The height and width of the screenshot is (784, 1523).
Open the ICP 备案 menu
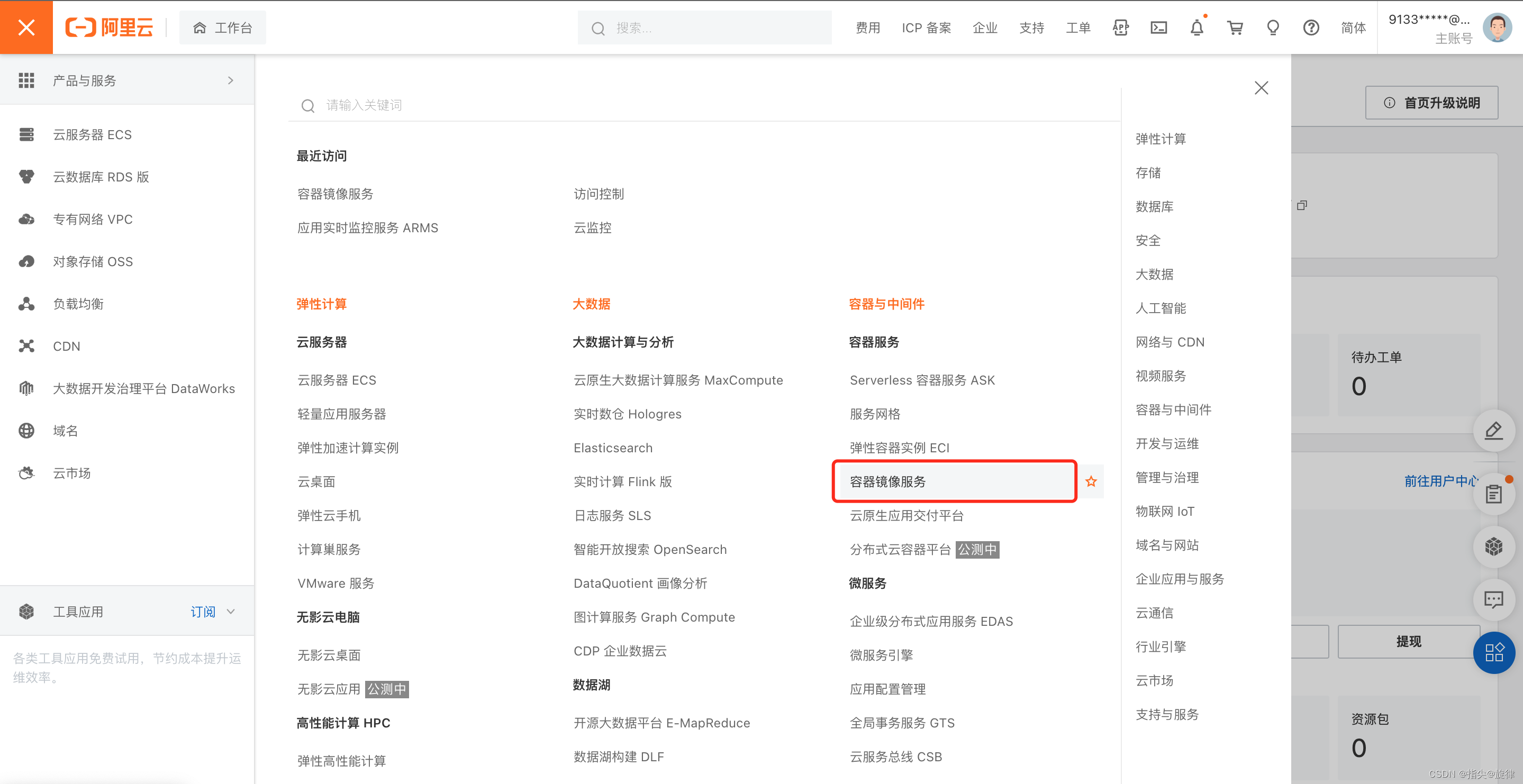(x=926, y=28)
